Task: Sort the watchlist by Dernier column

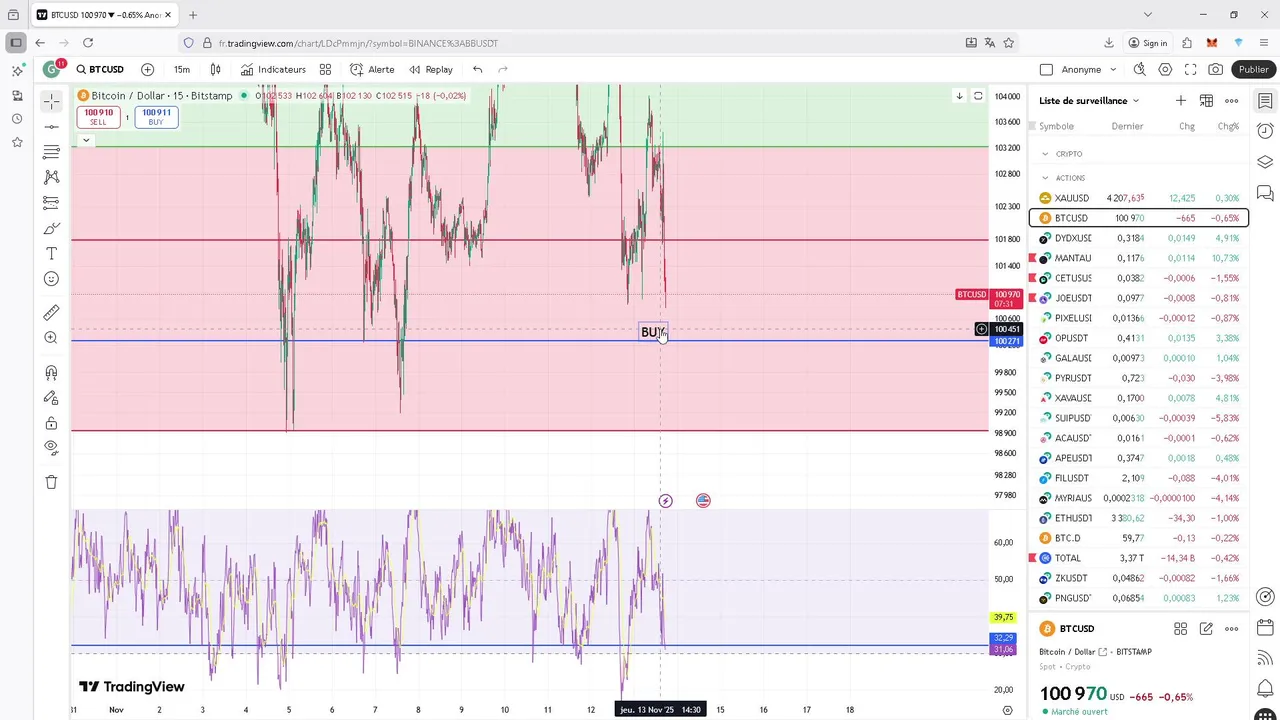Action: pyautogui.click(x=1127, y=126)
